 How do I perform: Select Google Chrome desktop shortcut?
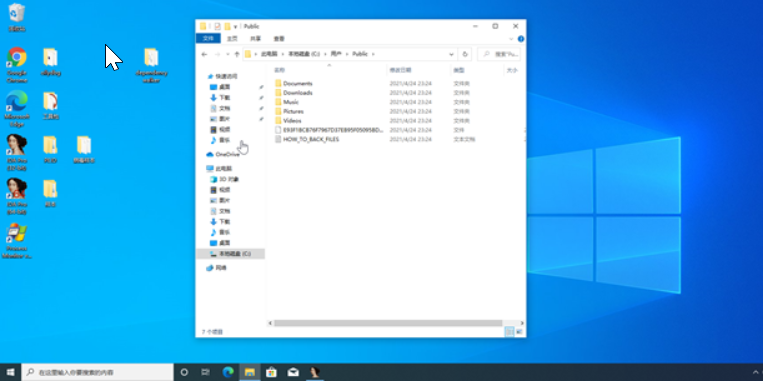point(17,65)
